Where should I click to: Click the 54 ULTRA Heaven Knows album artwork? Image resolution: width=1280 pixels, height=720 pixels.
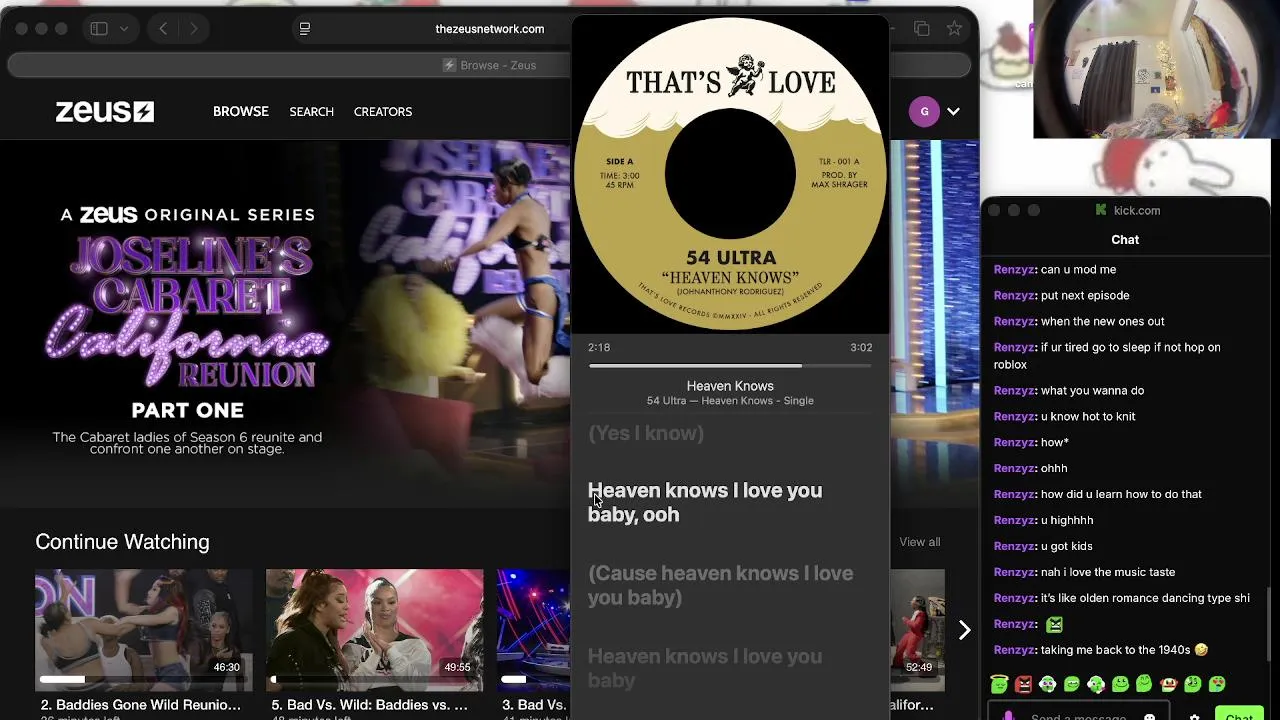click(730, 174)
